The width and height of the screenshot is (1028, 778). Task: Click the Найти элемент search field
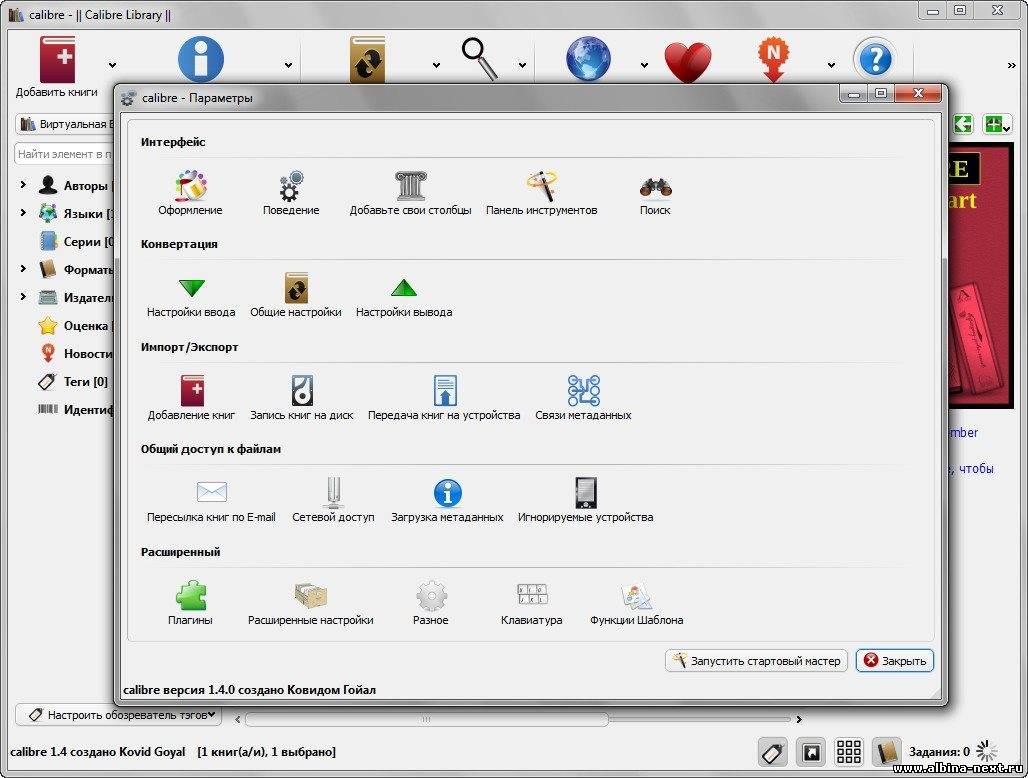[x=64, y=154]
